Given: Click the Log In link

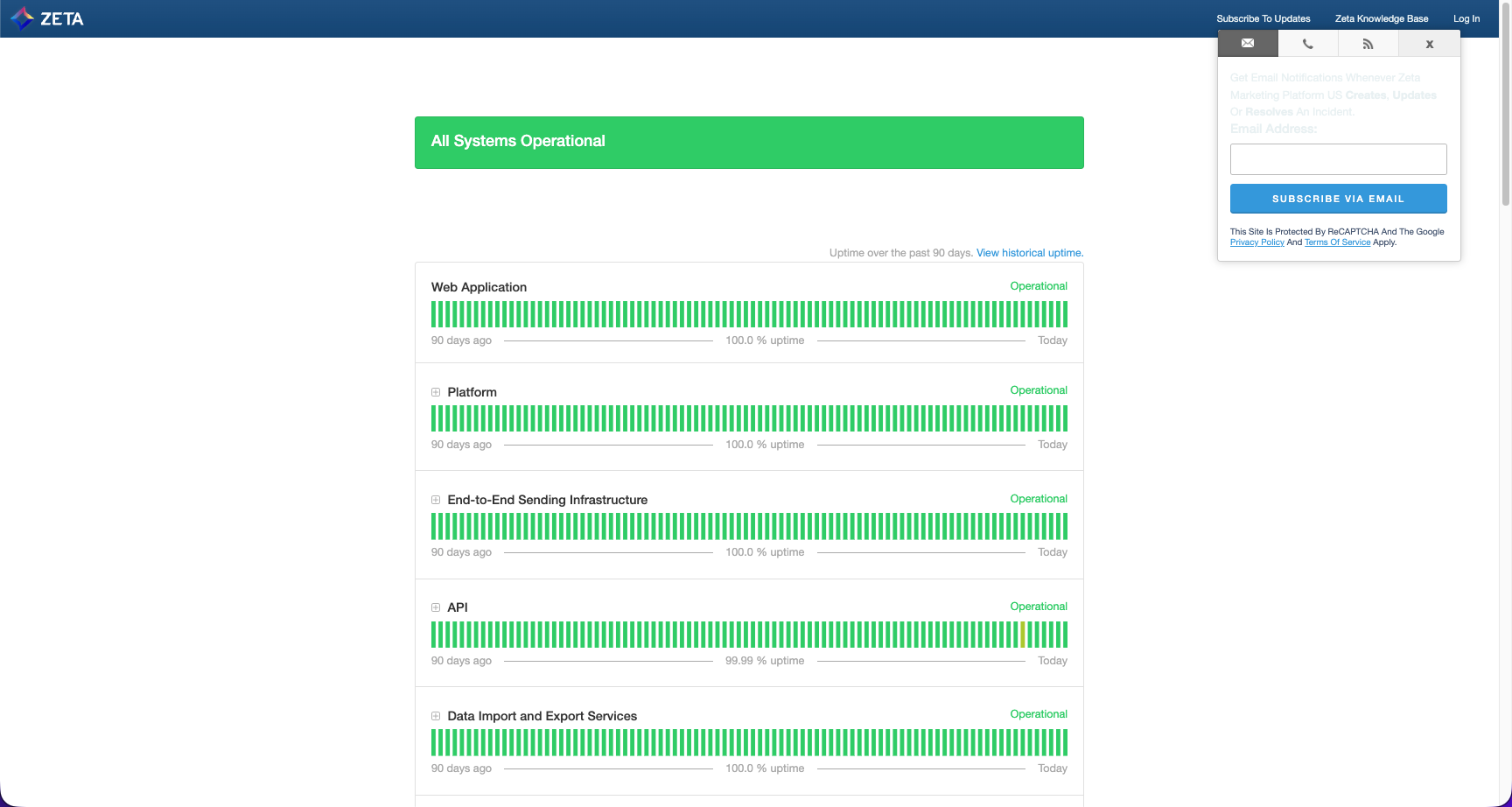Looking at the screenshot, I should coord(1466,18).
